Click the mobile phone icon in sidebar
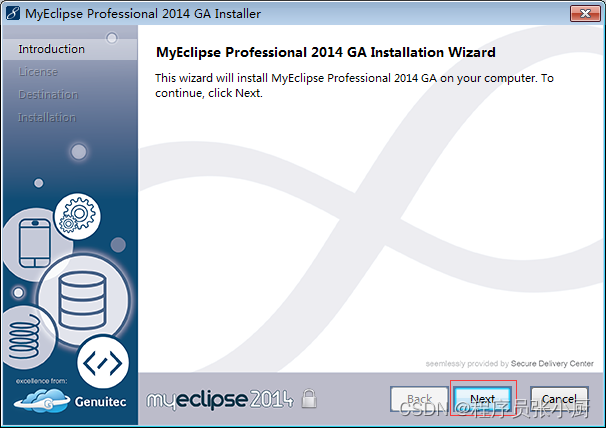Viewport: 606px width, 428px height. (x=35, y=243)
